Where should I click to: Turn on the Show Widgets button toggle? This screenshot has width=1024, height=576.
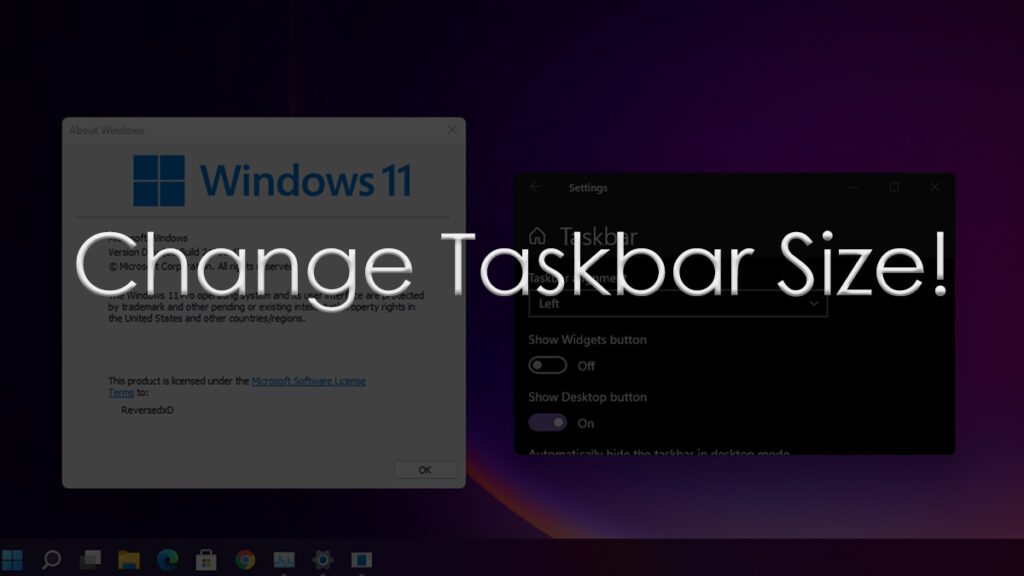coord(548,365)
